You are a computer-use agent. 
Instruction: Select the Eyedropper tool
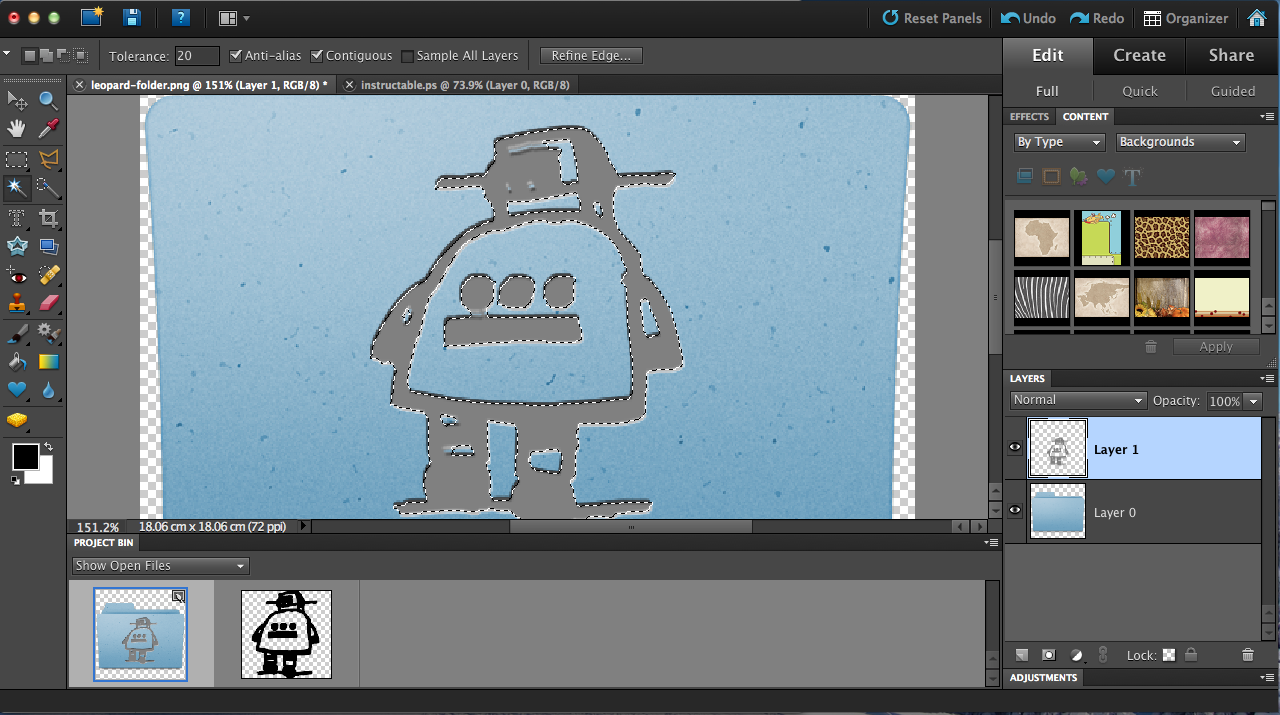48,128
